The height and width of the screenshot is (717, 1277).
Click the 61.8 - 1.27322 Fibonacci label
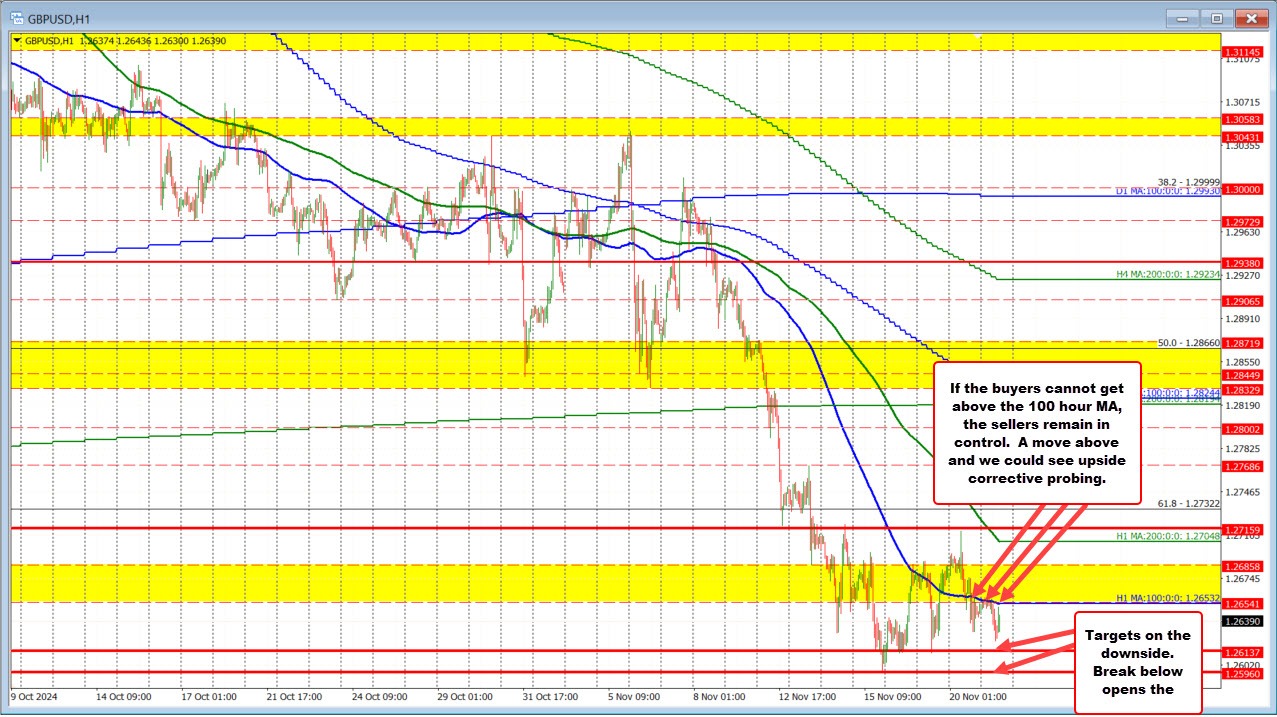[x=1189, y=505]
